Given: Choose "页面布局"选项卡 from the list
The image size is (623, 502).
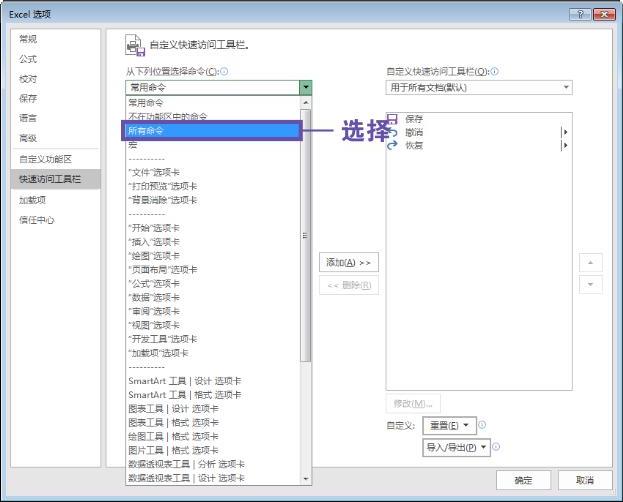Looking at the screenshot, I should pos(213,269).
